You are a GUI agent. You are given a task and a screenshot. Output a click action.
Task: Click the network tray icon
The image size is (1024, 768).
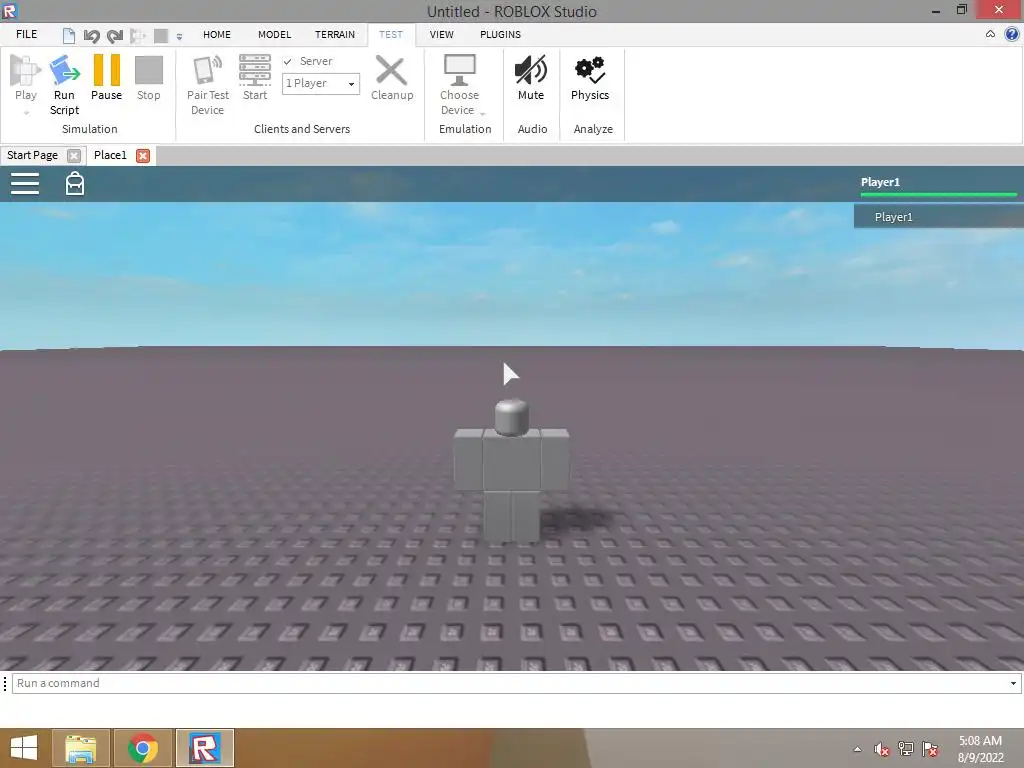(x=906, y=749)
